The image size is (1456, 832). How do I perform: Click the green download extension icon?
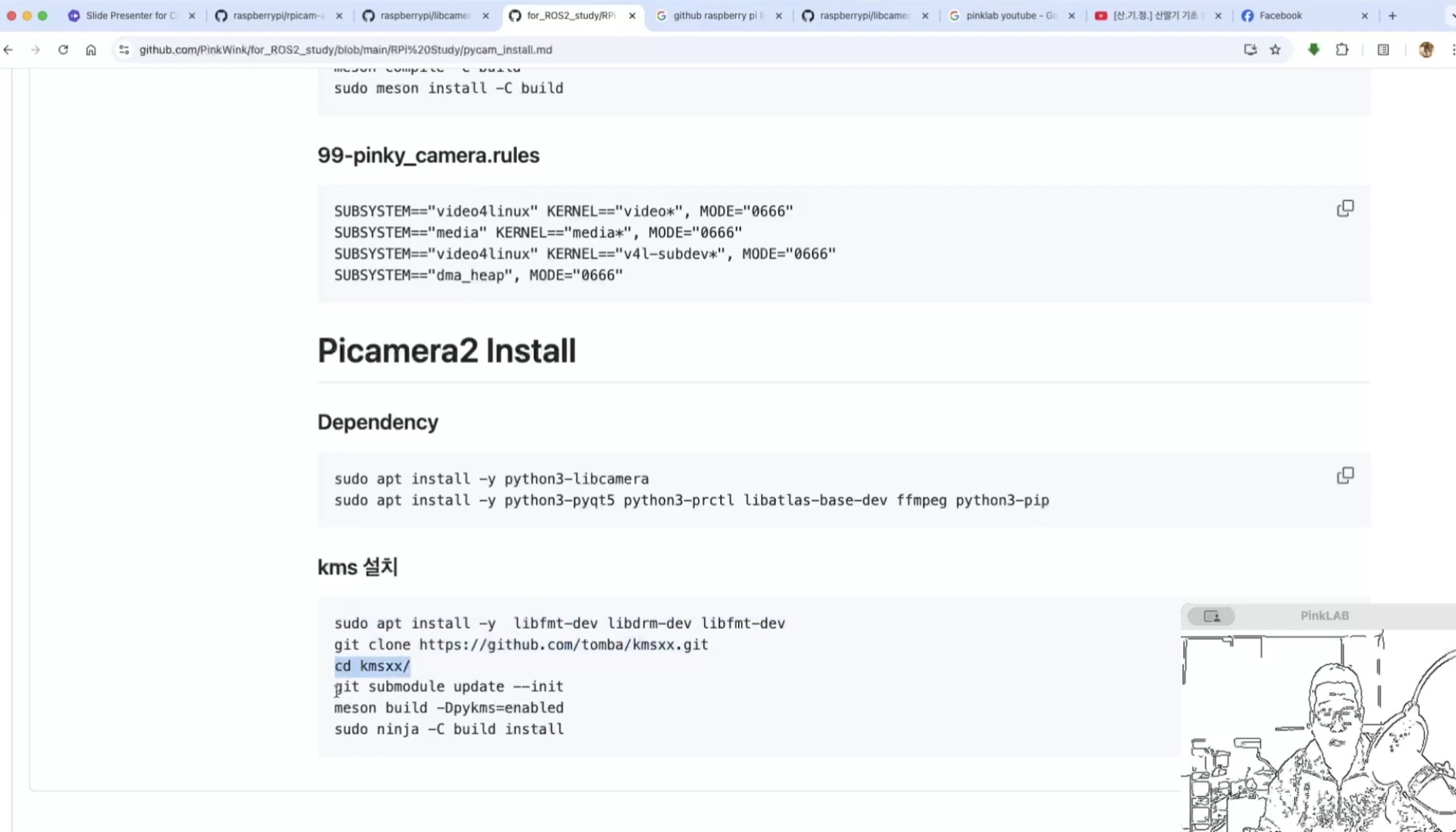tap(1313, 50)
